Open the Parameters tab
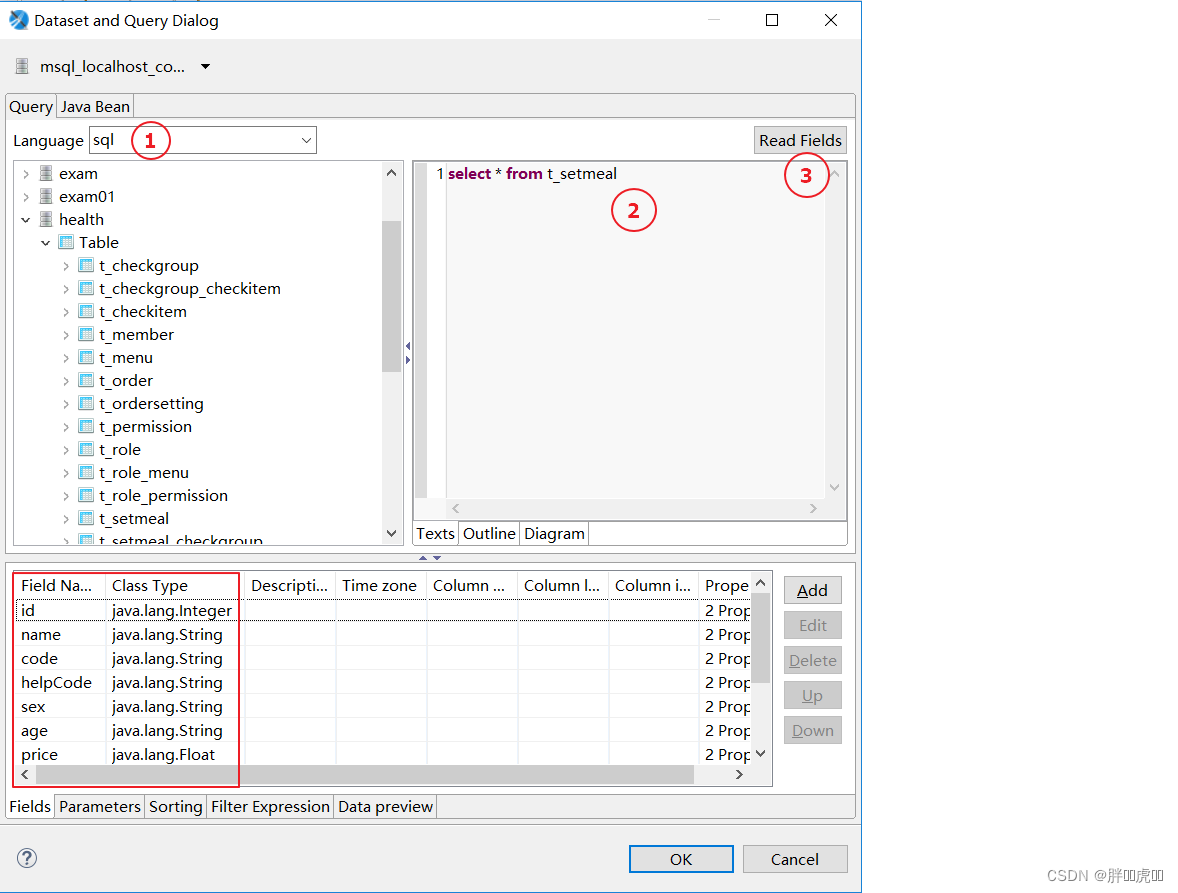The height and width of the screenshot is (893, 1178). click(100, 807)
